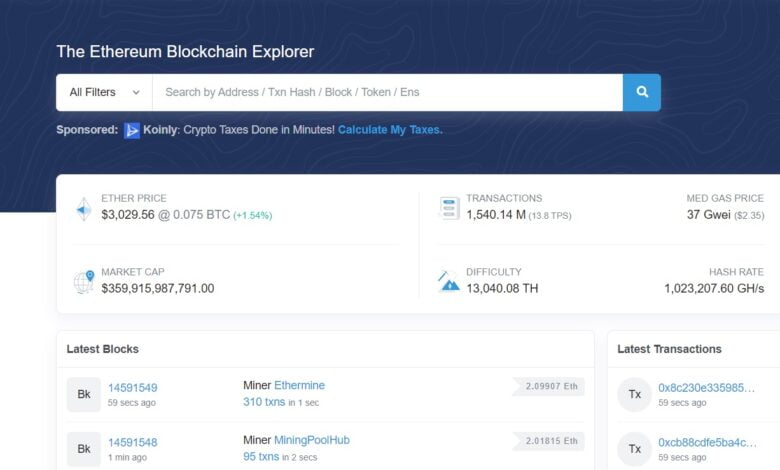
Task: Open miner Ethermine's page
Action: 299,385
